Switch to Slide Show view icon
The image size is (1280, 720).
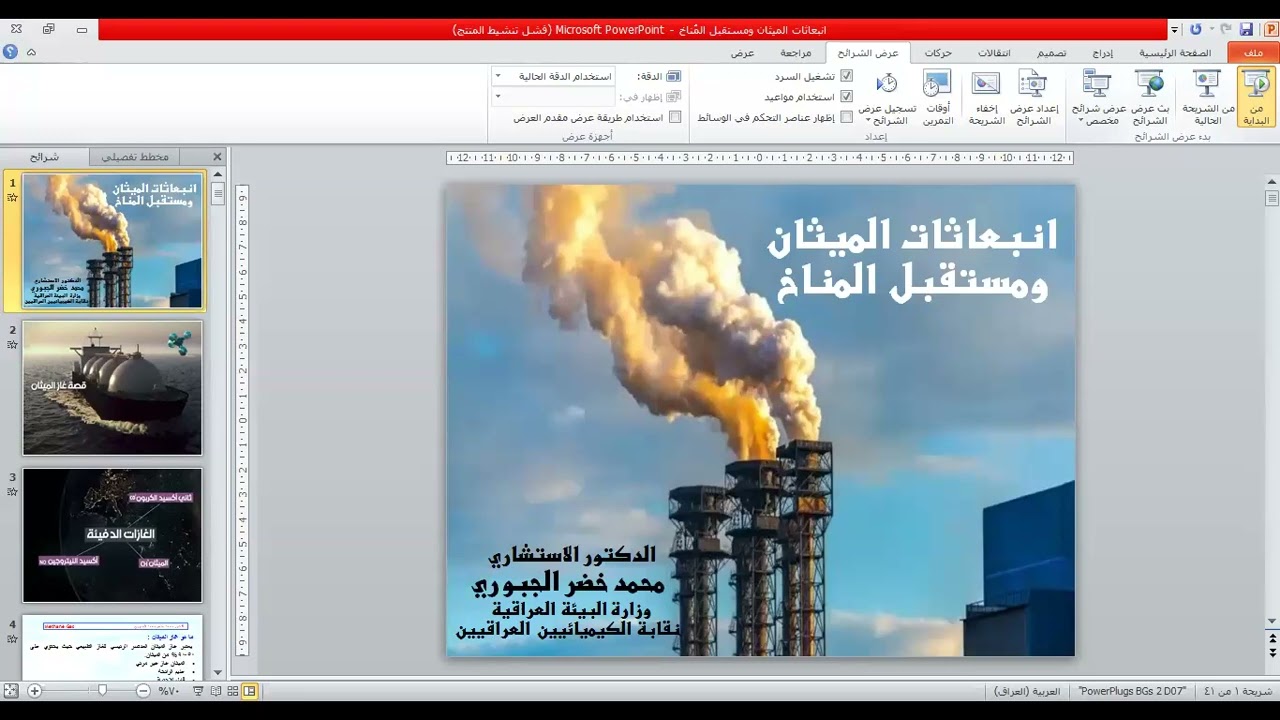tap(197, 691)
